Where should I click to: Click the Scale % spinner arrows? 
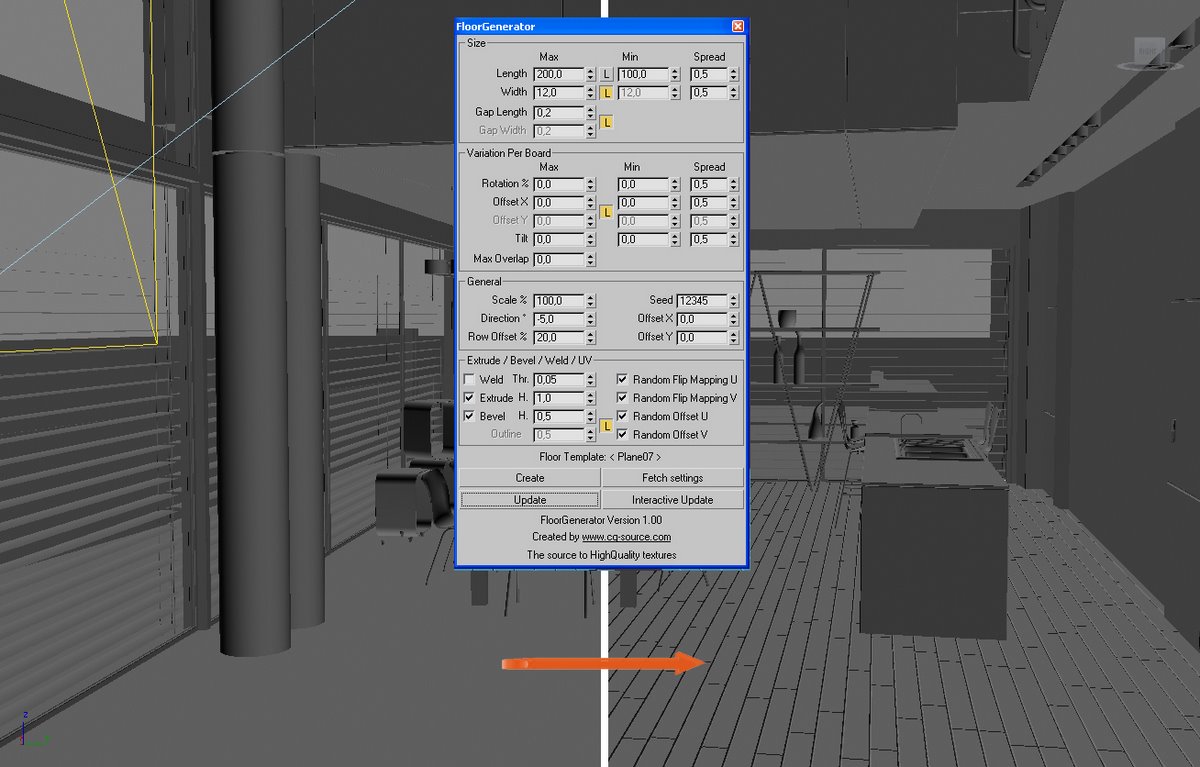(x=591, y=300)
